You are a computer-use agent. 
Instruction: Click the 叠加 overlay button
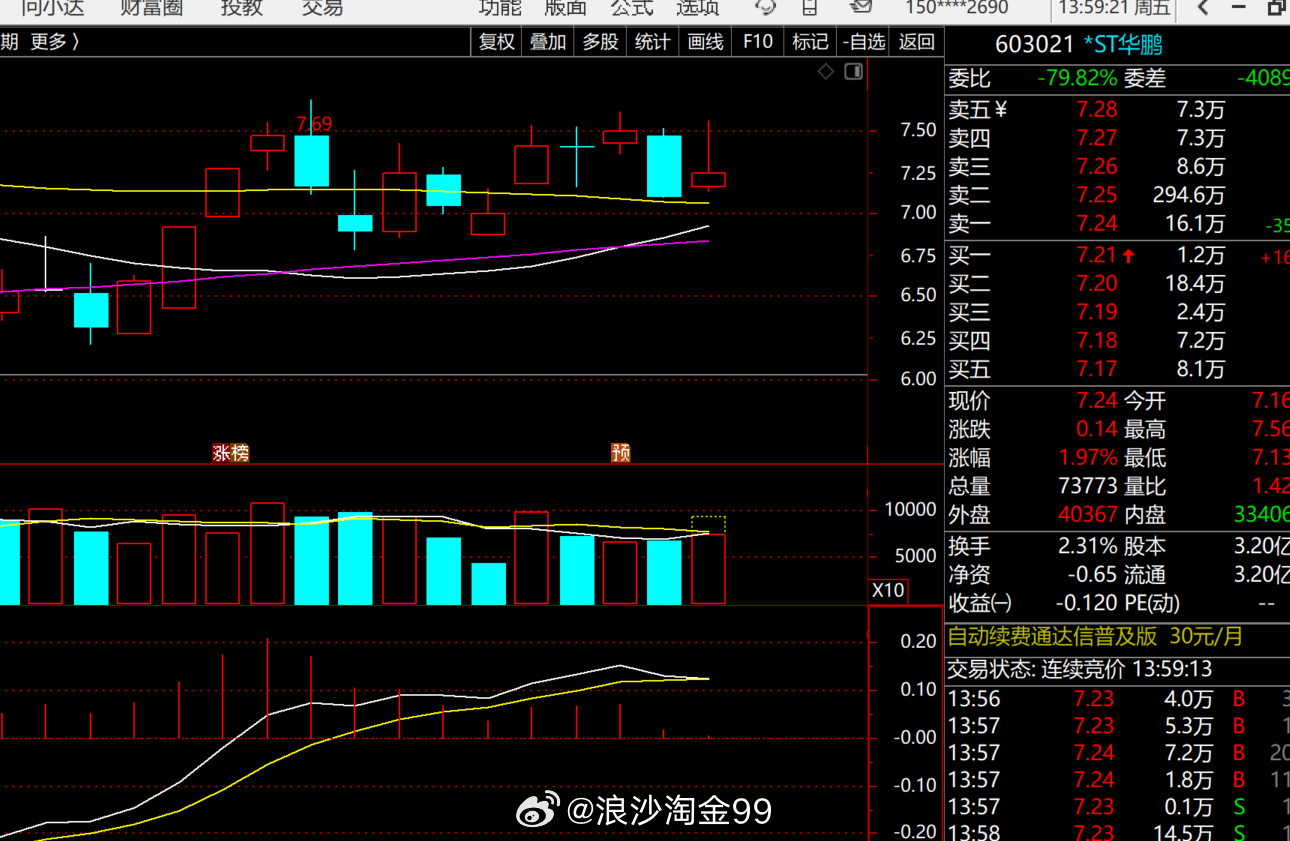point(548,42)
